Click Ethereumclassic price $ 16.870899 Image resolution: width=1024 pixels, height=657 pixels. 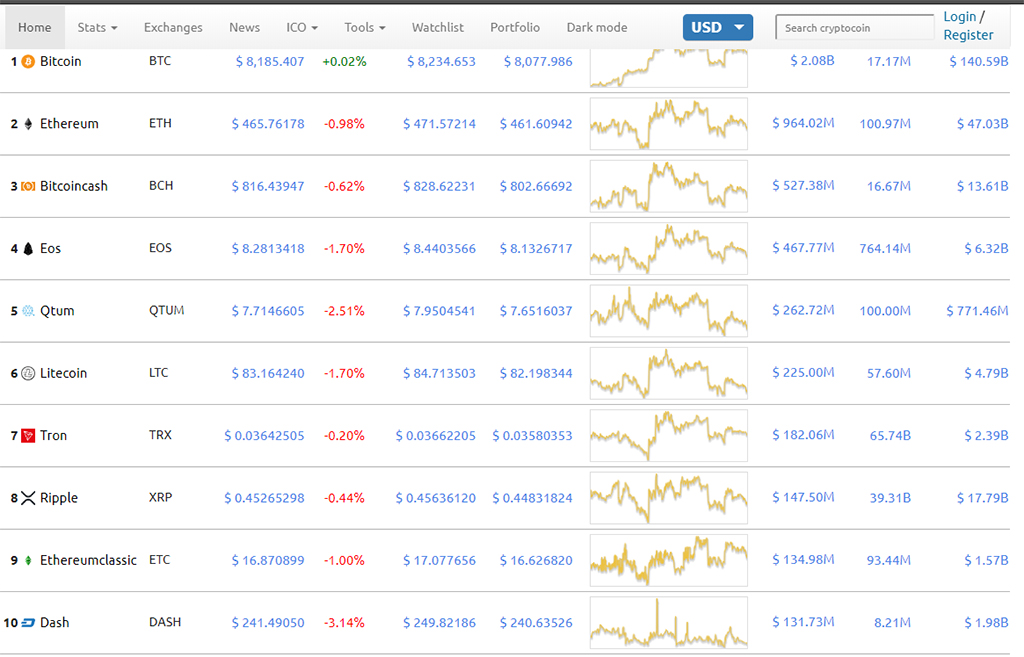[268, 560]
